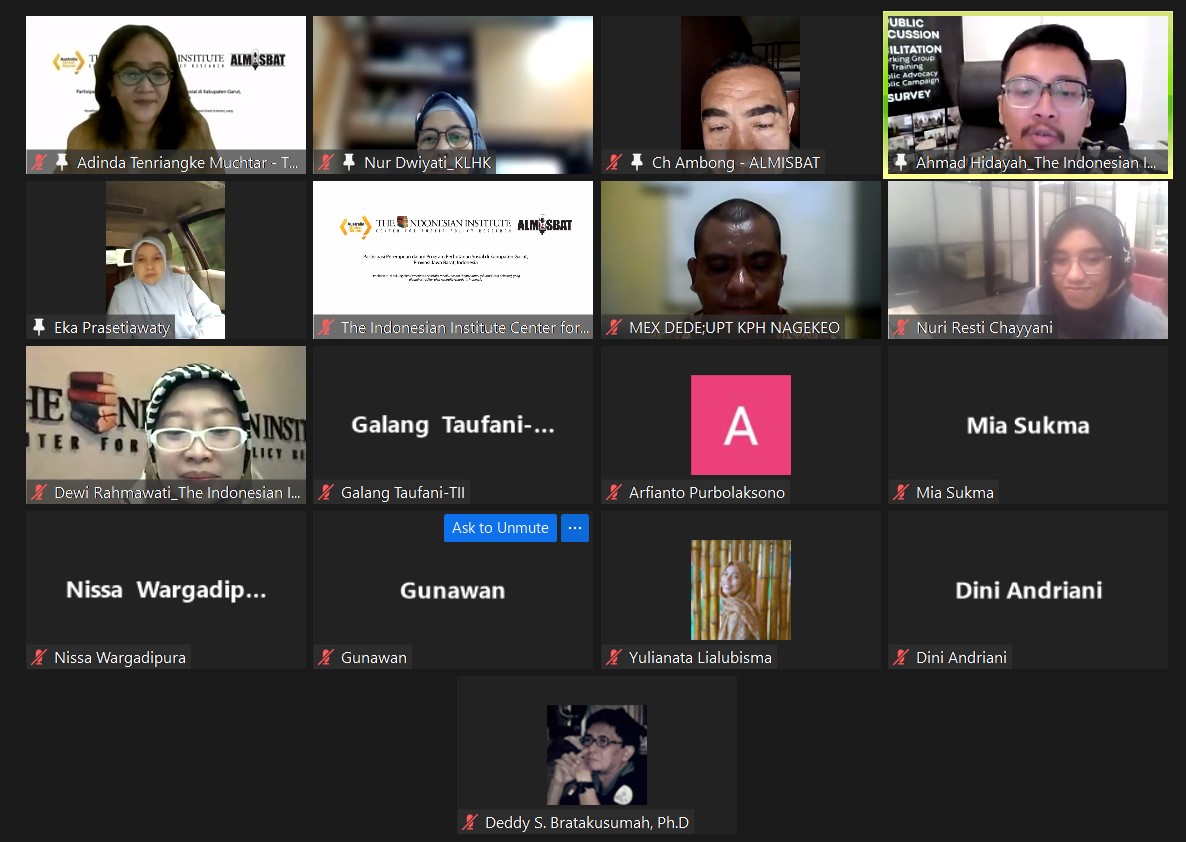Click Deddy S. Bratakusumah's profile picture
Viewport: 1186px width, 842px height.
click(596, 755)
